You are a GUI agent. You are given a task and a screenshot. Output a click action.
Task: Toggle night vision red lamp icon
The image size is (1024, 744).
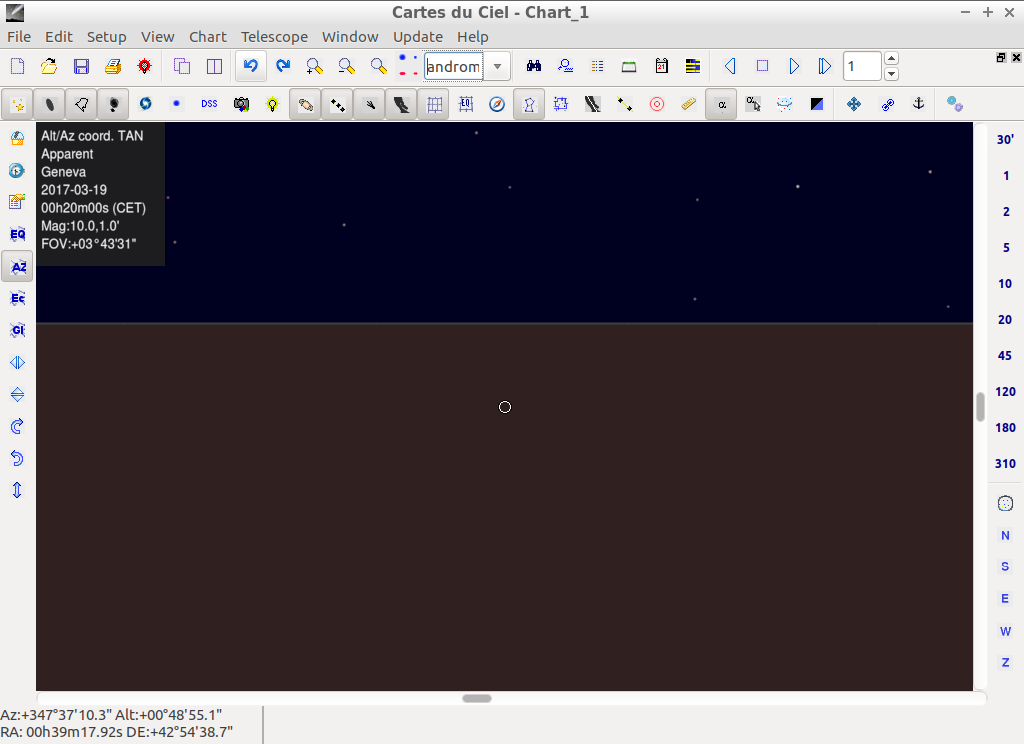click(x=144, y=66)
